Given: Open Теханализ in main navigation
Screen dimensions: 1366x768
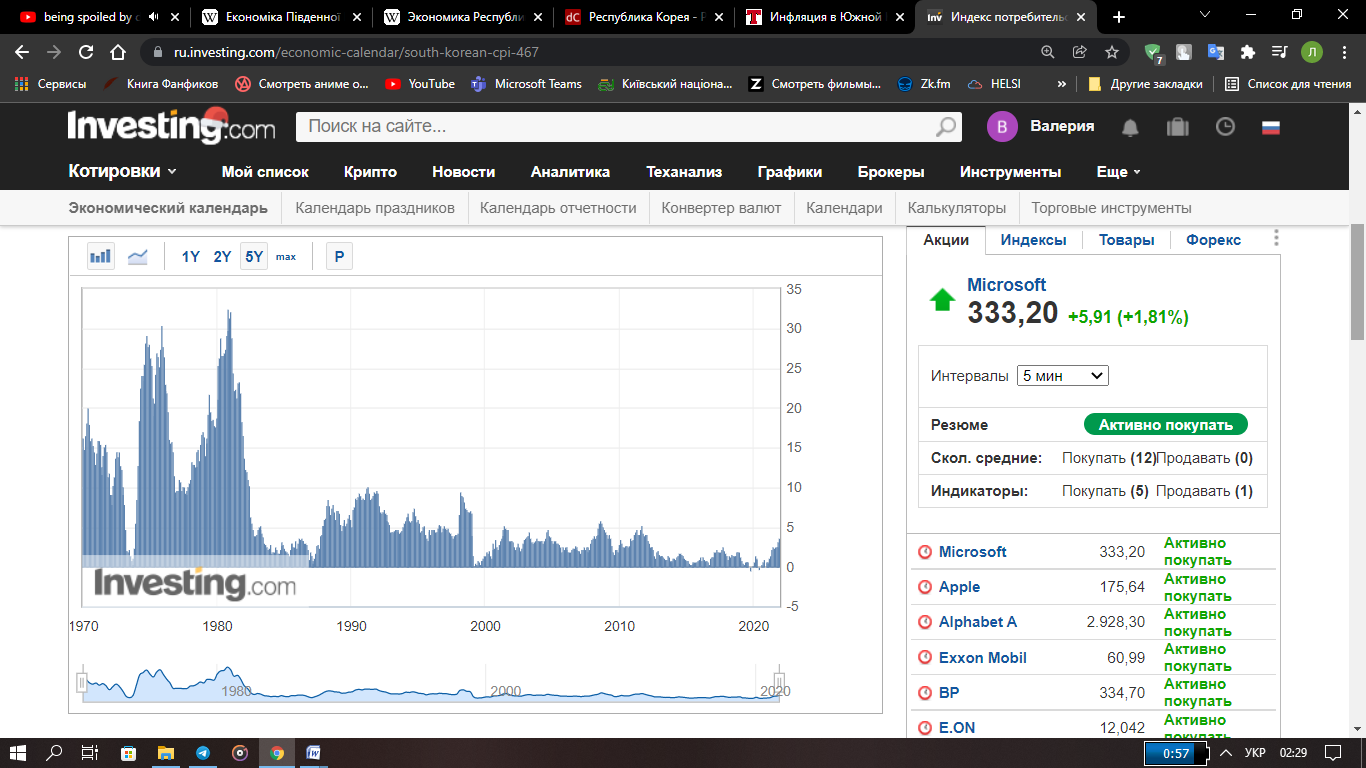Looking at the screenshot, I should [684, 172].
